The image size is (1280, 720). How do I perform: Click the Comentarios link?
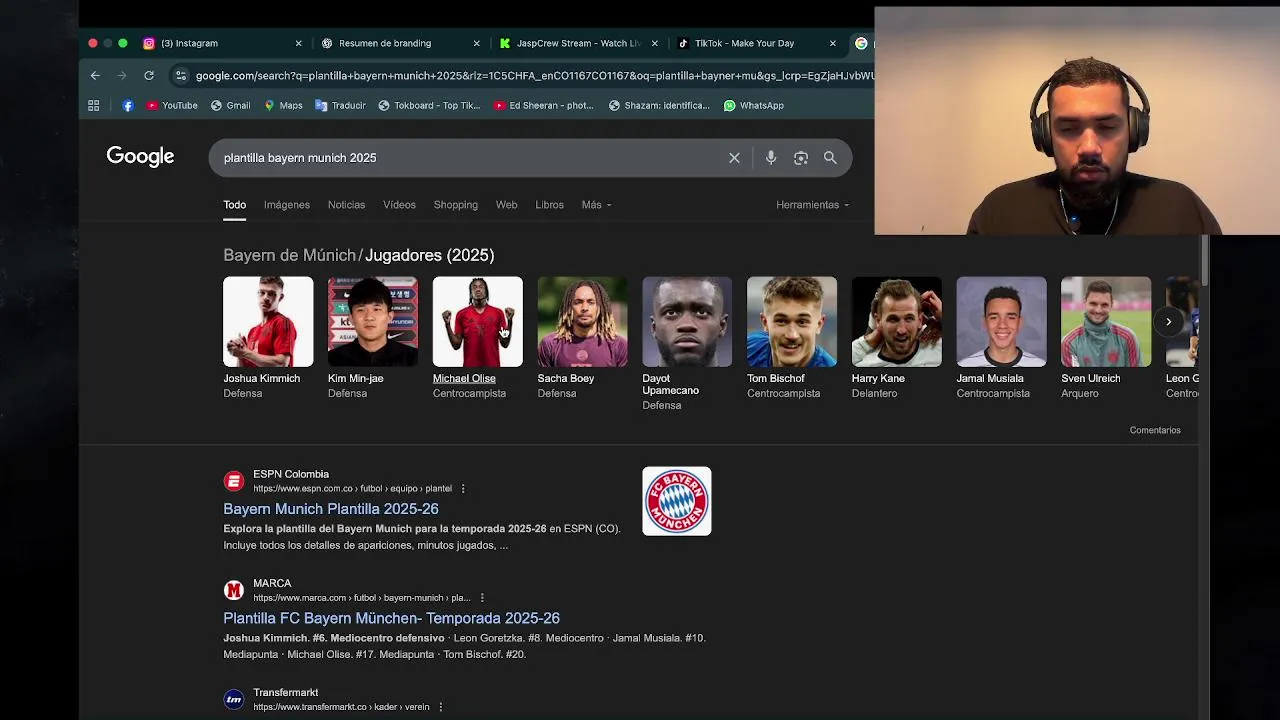pos(1155,430)
